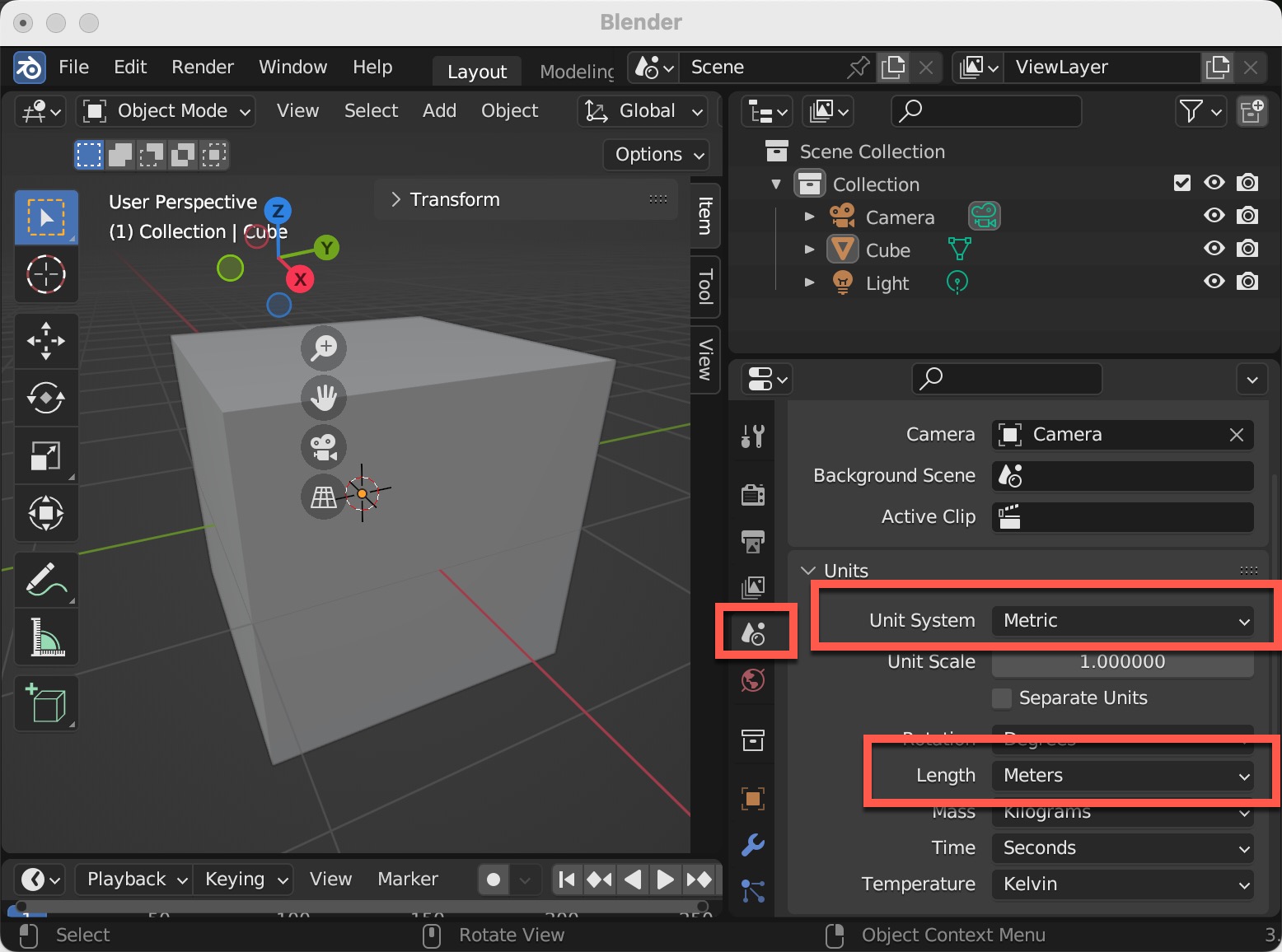Click the camera view gizmo in viewport
Screen dimensions: 1282x952
(x=323, y=447)
